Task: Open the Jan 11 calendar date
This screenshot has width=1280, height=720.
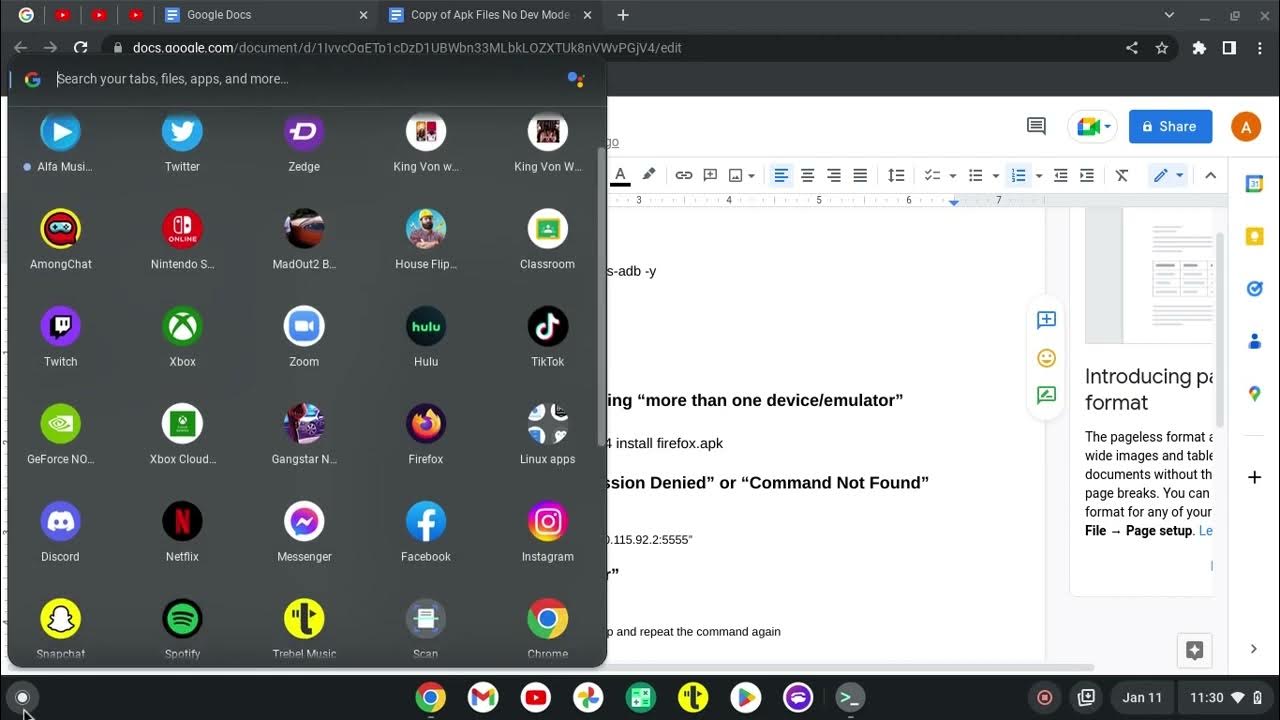Action: [1142, 698]
